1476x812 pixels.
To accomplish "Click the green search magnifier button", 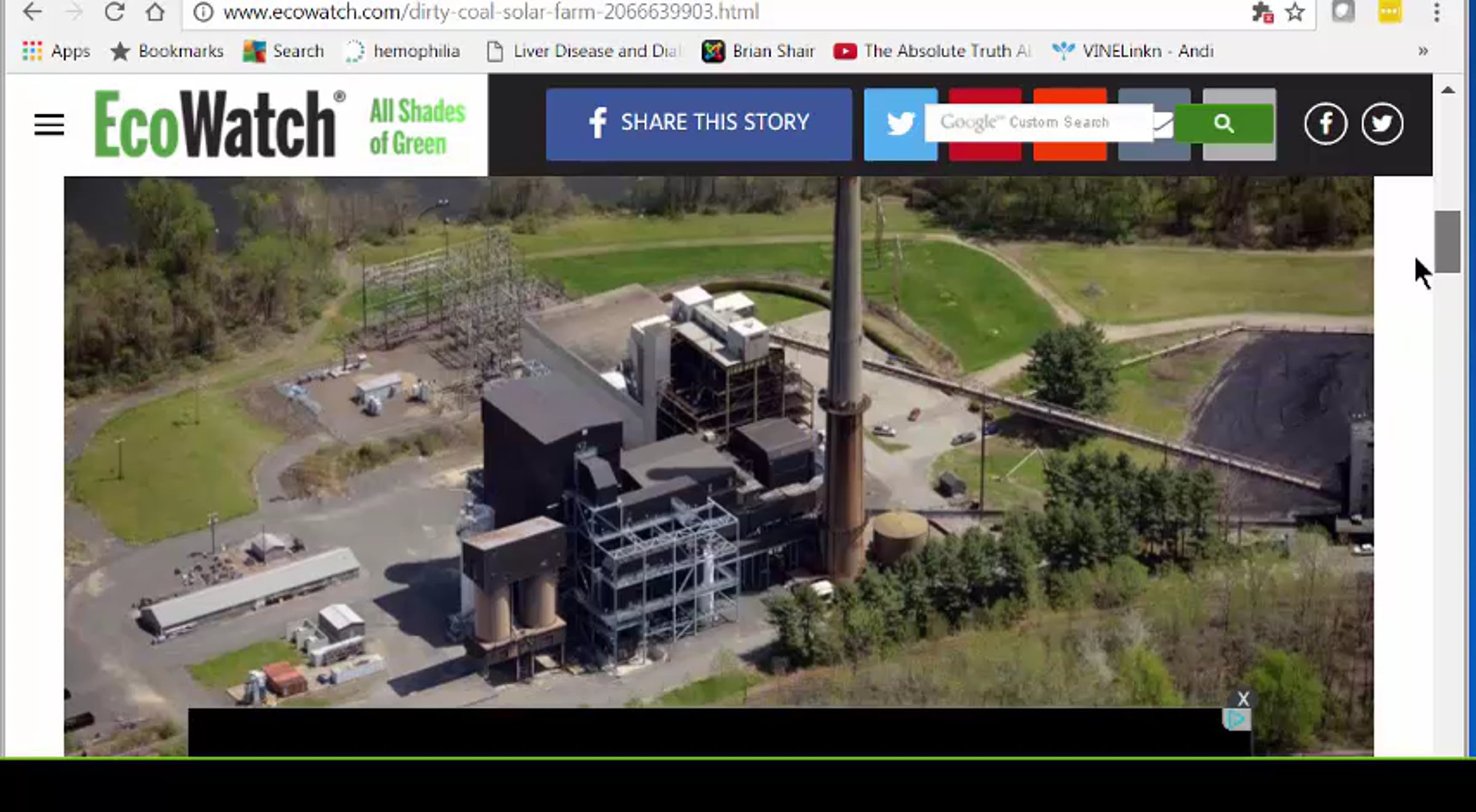I will pos(1223,124).
